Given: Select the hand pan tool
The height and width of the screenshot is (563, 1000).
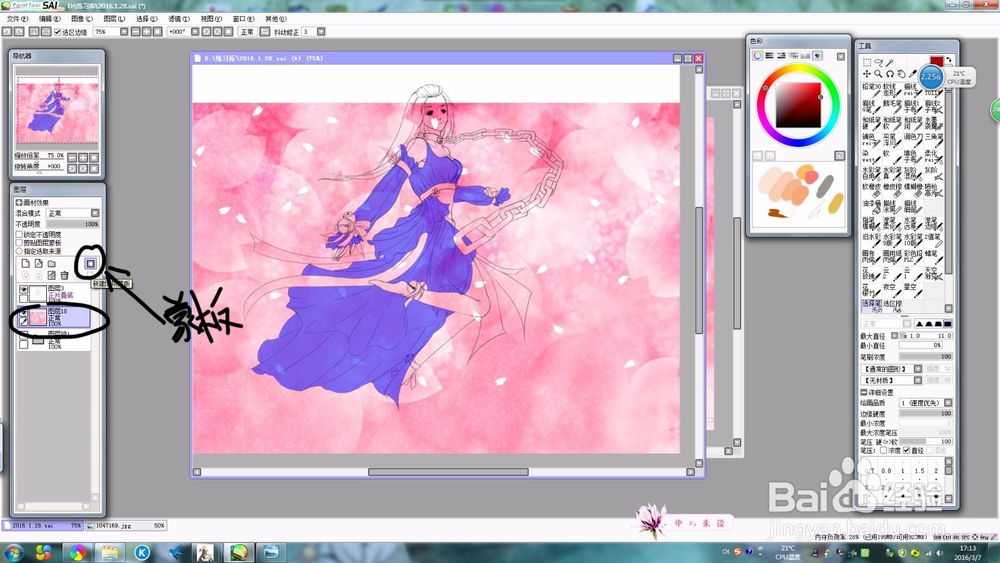Looking at the screenshot, I should tap(901, 74).
